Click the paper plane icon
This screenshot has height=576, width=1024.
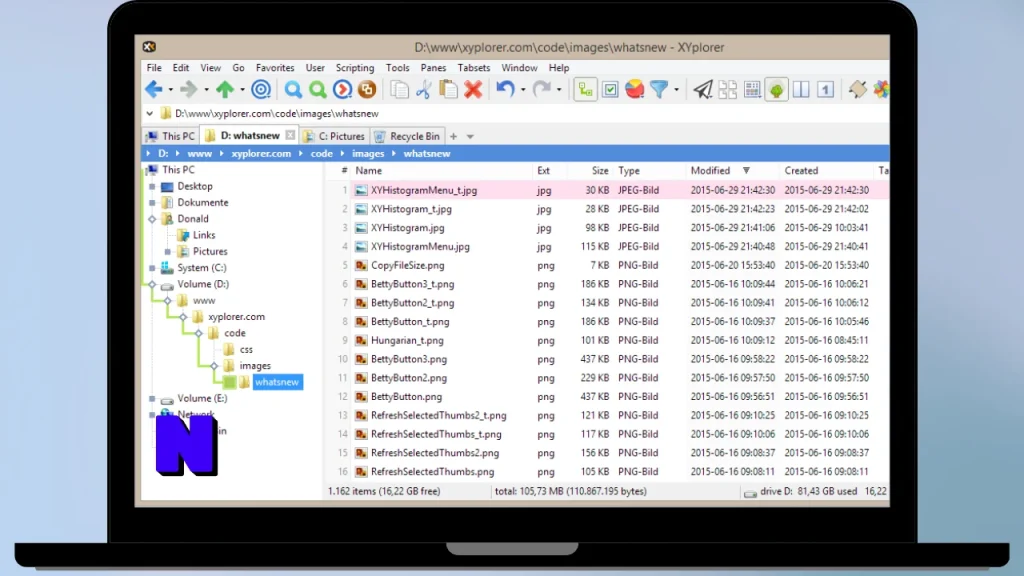pyautogui.click(x=703, y=89)
